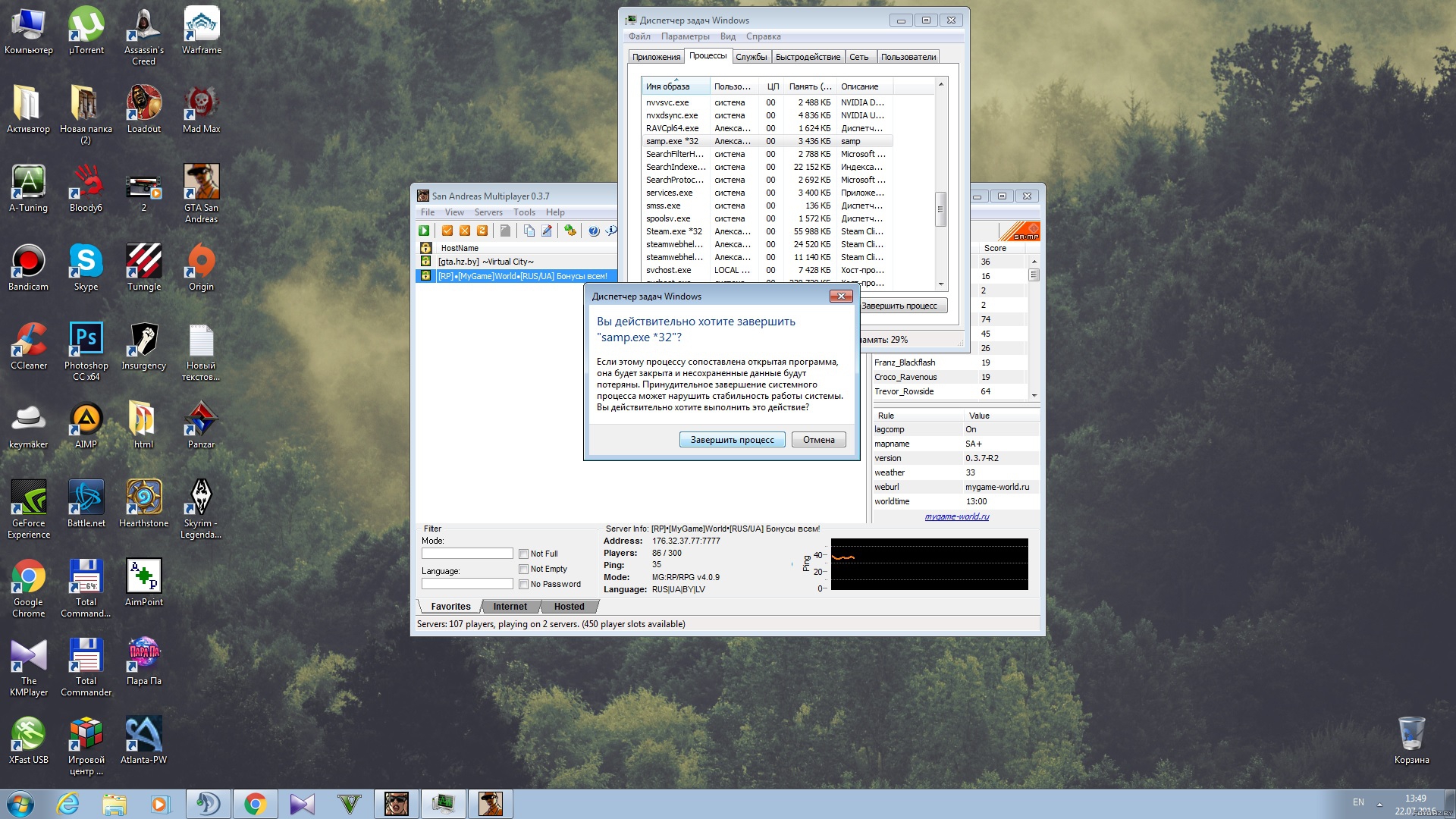Viewport: 1456px width, 819px height.
Task: Confirm with Завершить процесс in the dialog
Action: coord(732,440)
